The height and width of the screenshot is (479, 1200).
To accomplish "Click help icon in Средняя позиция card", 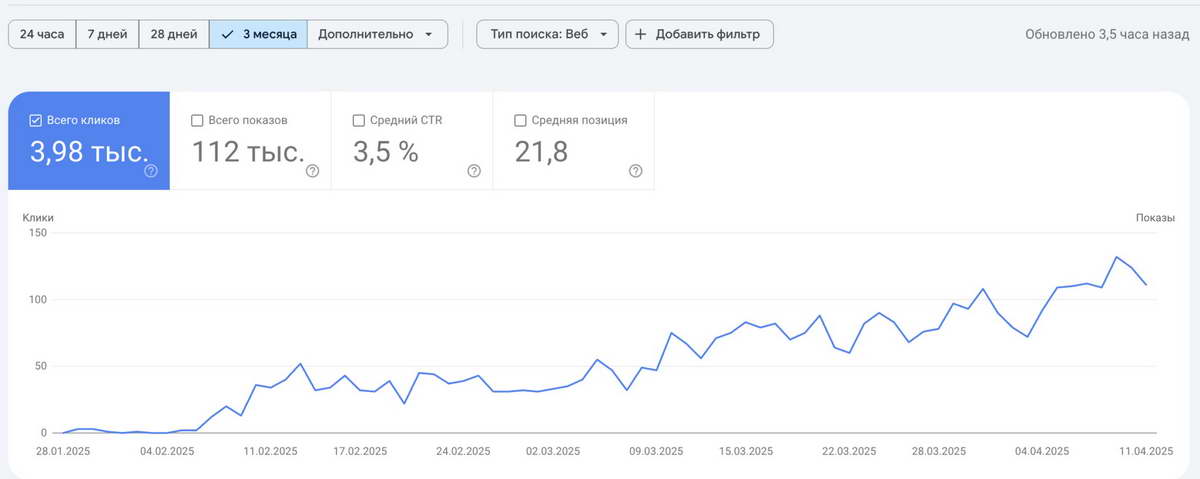I will [635, 171].
